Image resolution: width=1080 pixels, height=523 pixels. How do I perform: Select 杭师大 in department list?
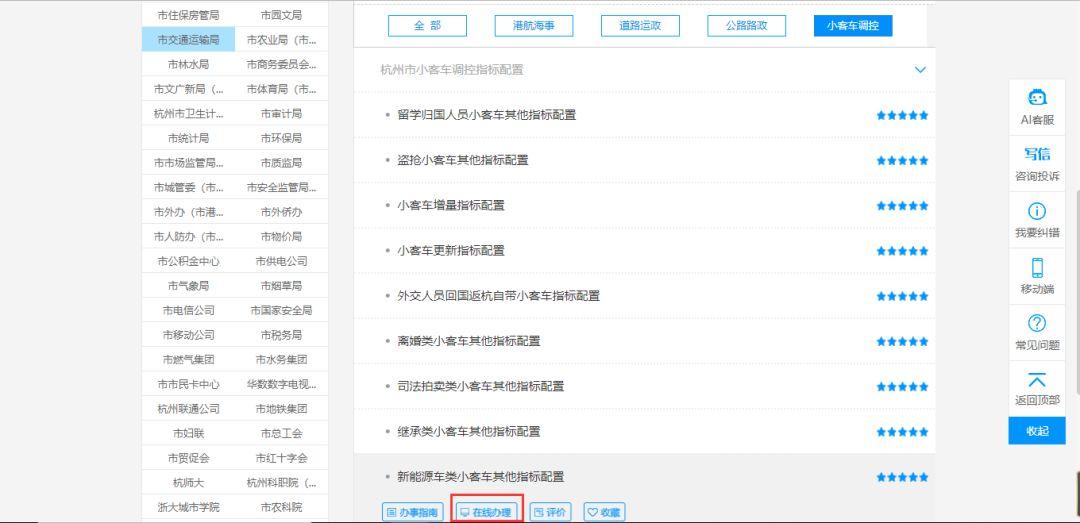coord(188,483)
